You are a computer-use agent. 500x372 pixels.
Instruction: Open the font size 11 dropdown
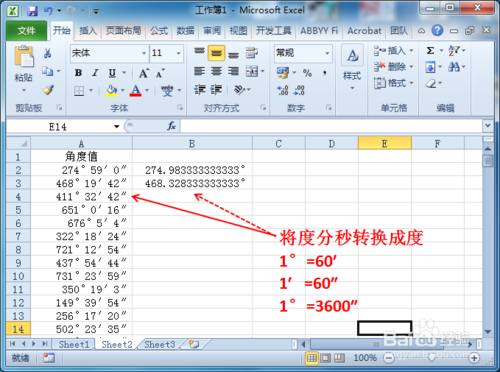(178, 53)
